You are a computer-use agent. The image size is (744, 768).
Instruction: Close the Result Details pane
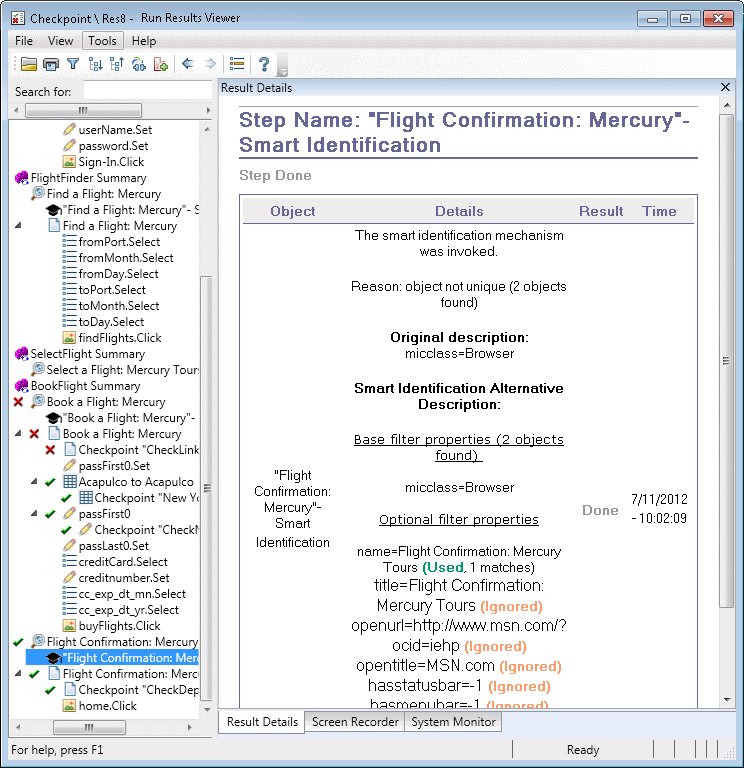[726, 88]
